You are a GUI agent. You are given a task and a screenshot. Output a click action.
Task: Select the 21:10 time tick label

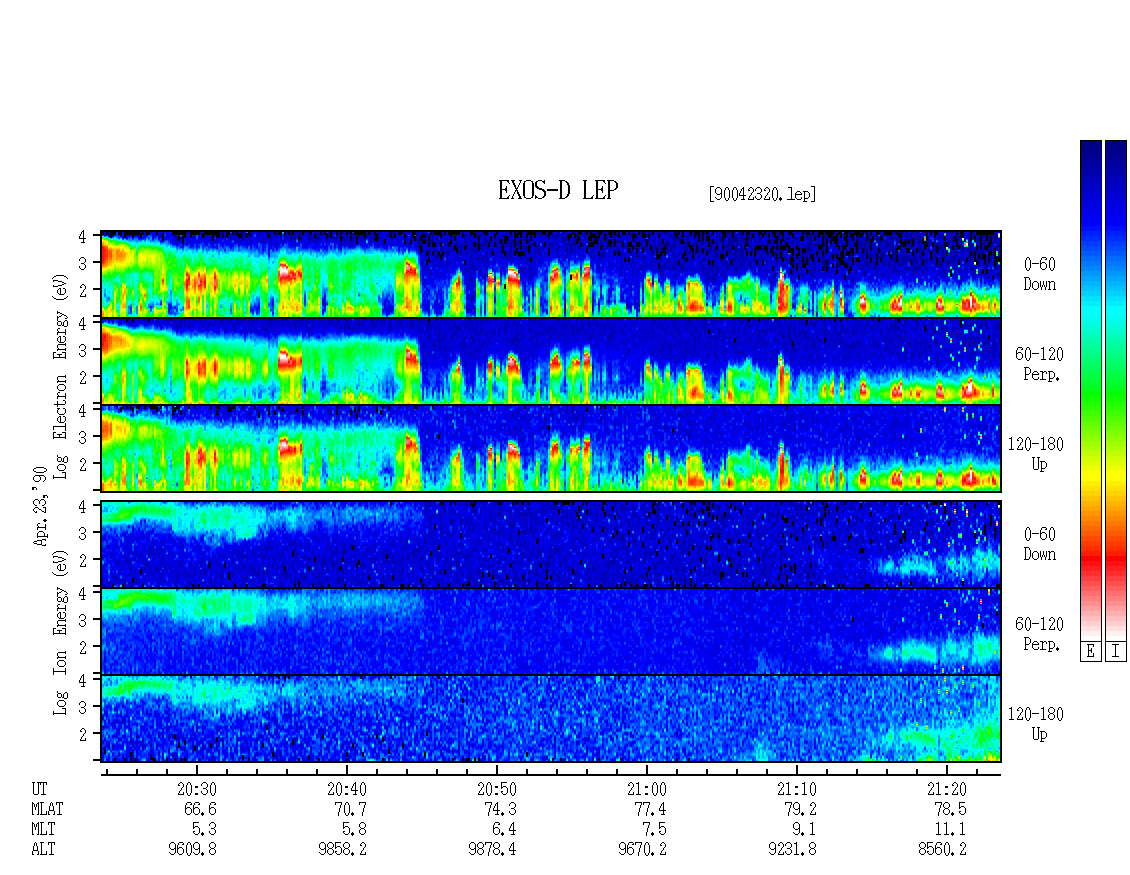coord(796,789)
